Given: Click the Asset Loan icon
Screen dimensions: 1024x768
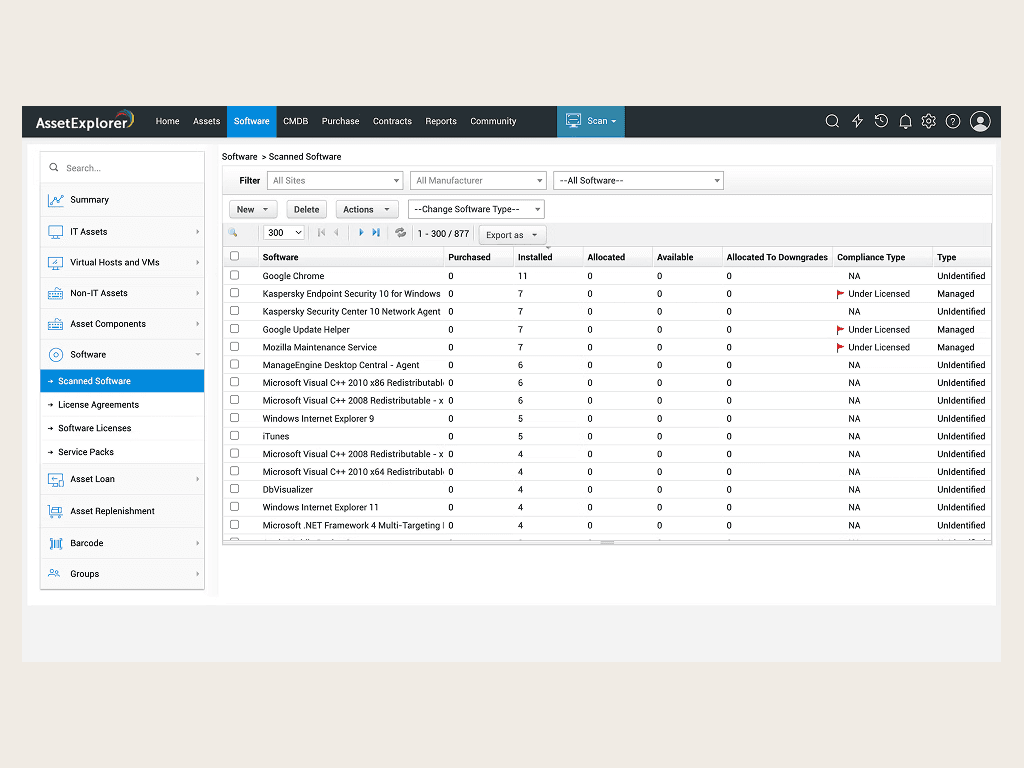Looking at the screenshot, I should 56,479.
